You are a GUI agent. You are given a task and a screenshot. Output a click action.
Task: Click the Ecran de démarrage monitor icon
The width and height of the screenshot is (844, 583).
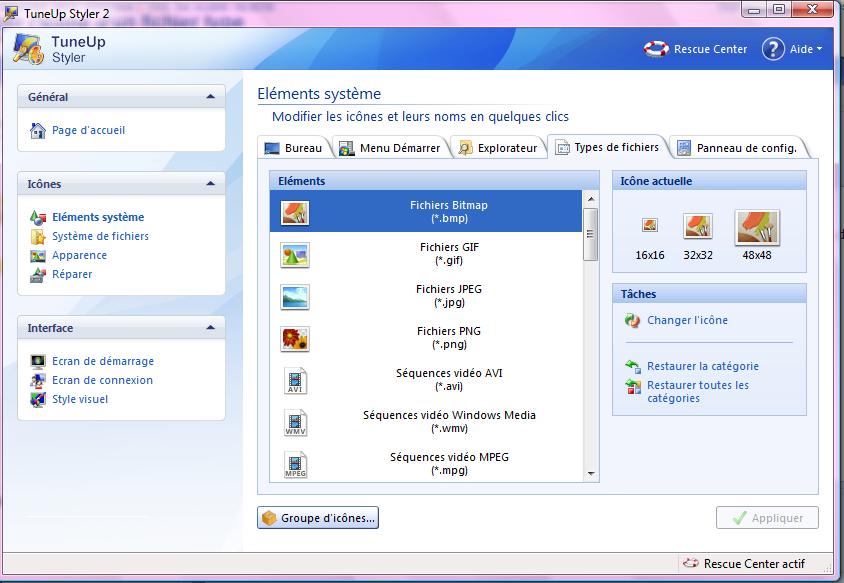coord(38,361)
